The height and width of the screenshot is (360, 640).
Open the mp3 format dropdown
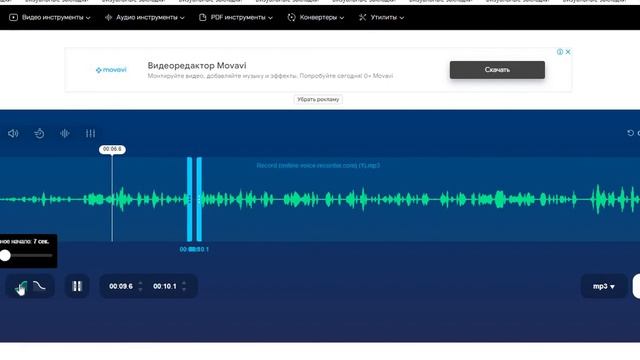click(x=604, y=287)
